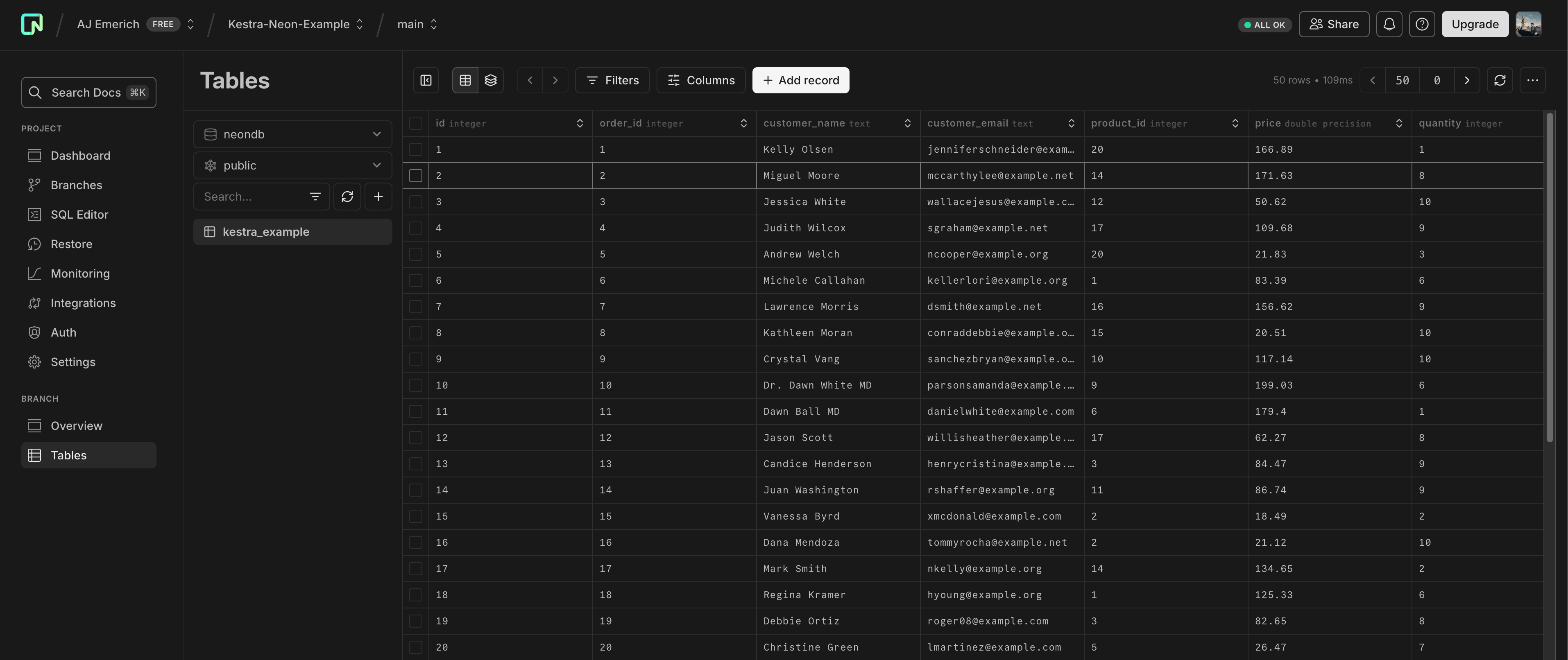Toggle the select-all rows header checkbox
The height and width of the screenshot is (660, 1568).
[416, 124]
